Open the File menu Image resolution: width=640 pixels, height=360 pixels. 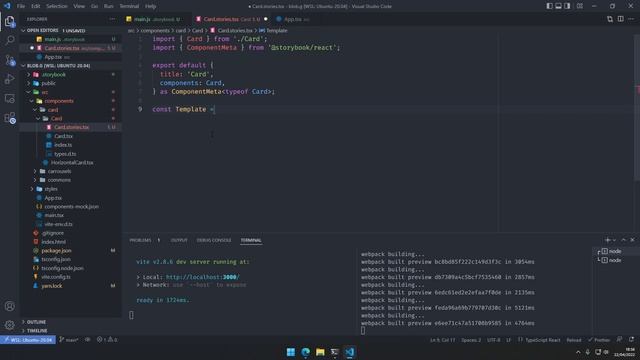pyautogui.click(x=21, y=6)
